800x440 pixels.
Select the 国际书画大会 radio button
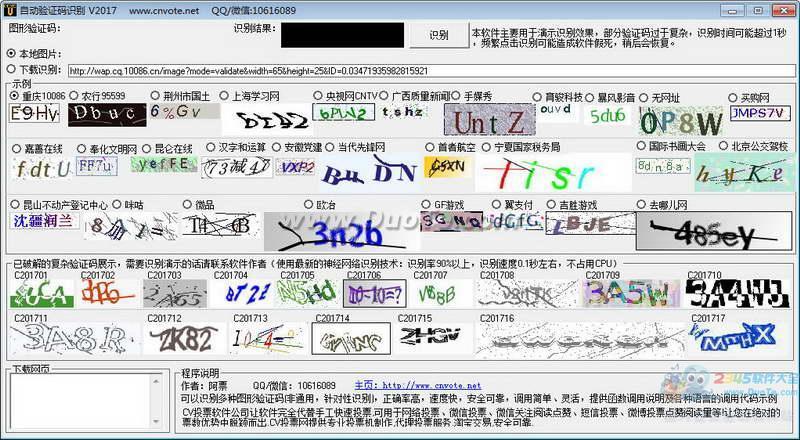click(x=641, y=146)
